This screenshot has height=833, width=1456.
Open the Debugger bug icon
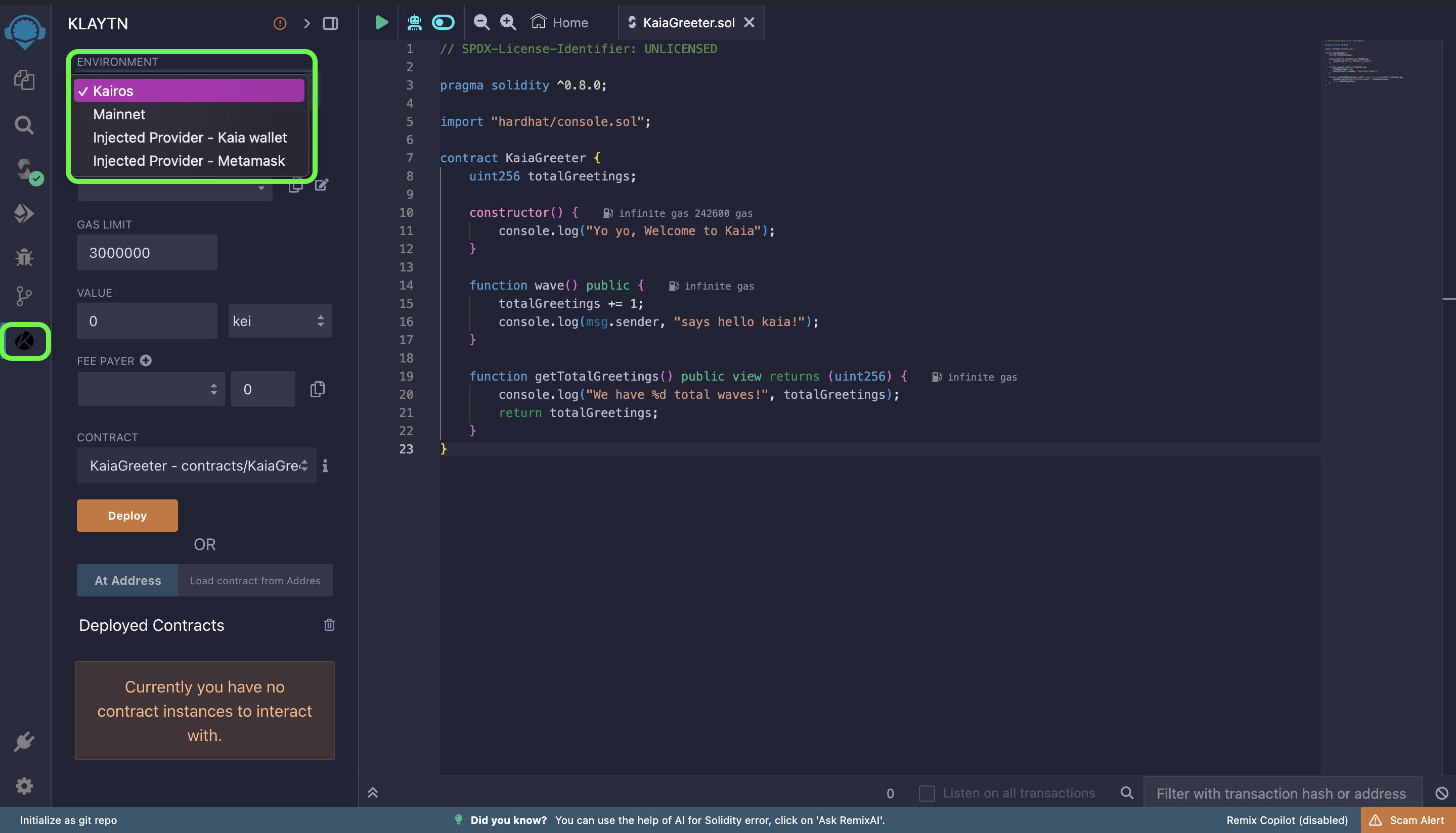24,257
